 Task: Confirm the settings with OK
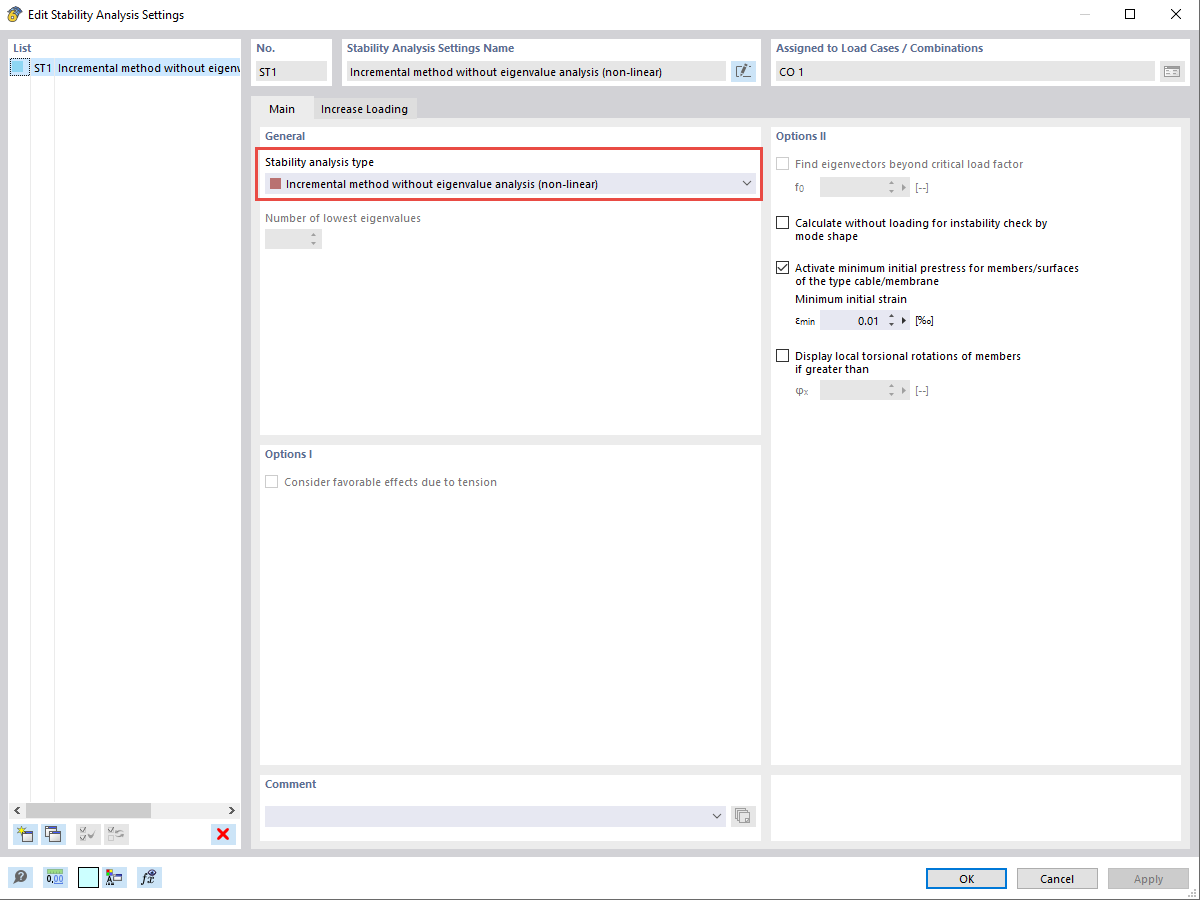click(x=966, y=878)
